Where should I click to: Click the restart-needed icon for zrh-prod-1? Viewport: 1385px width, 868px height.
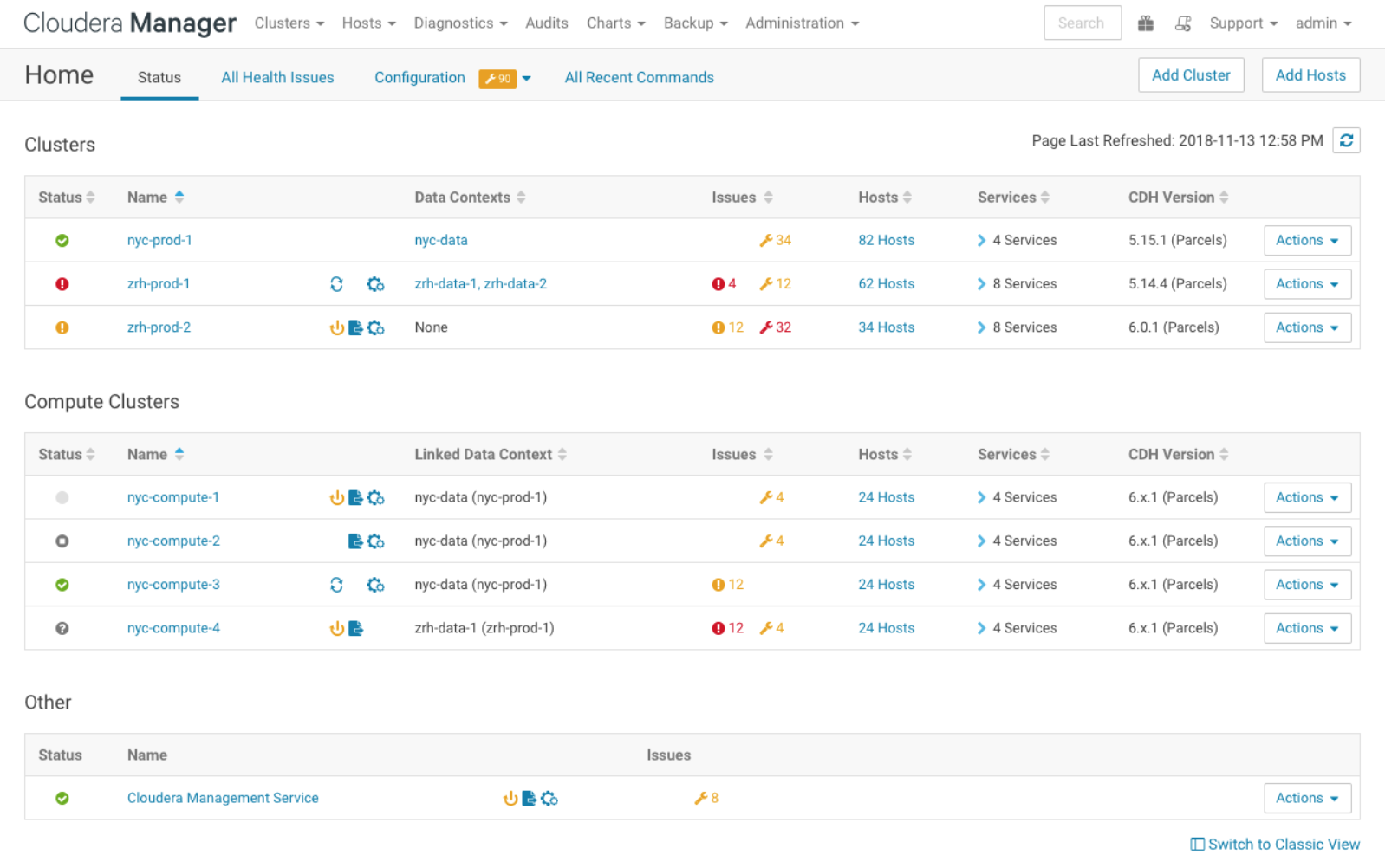[336, 284]
